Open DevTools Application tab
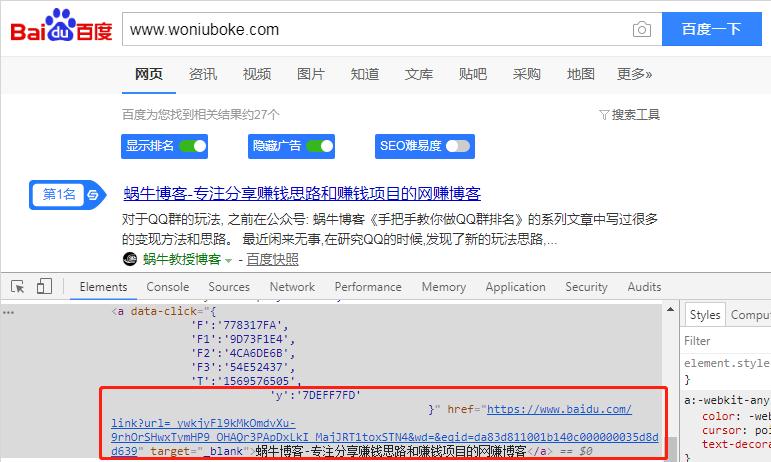The image size is (771, 462). tap(515, 287)
